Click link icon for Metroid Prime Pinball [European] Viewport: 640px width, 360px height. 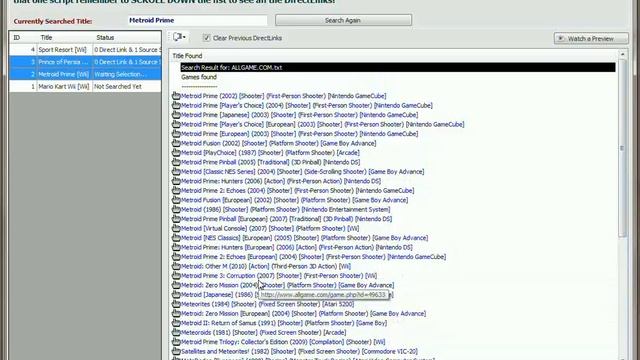[176, 219]
